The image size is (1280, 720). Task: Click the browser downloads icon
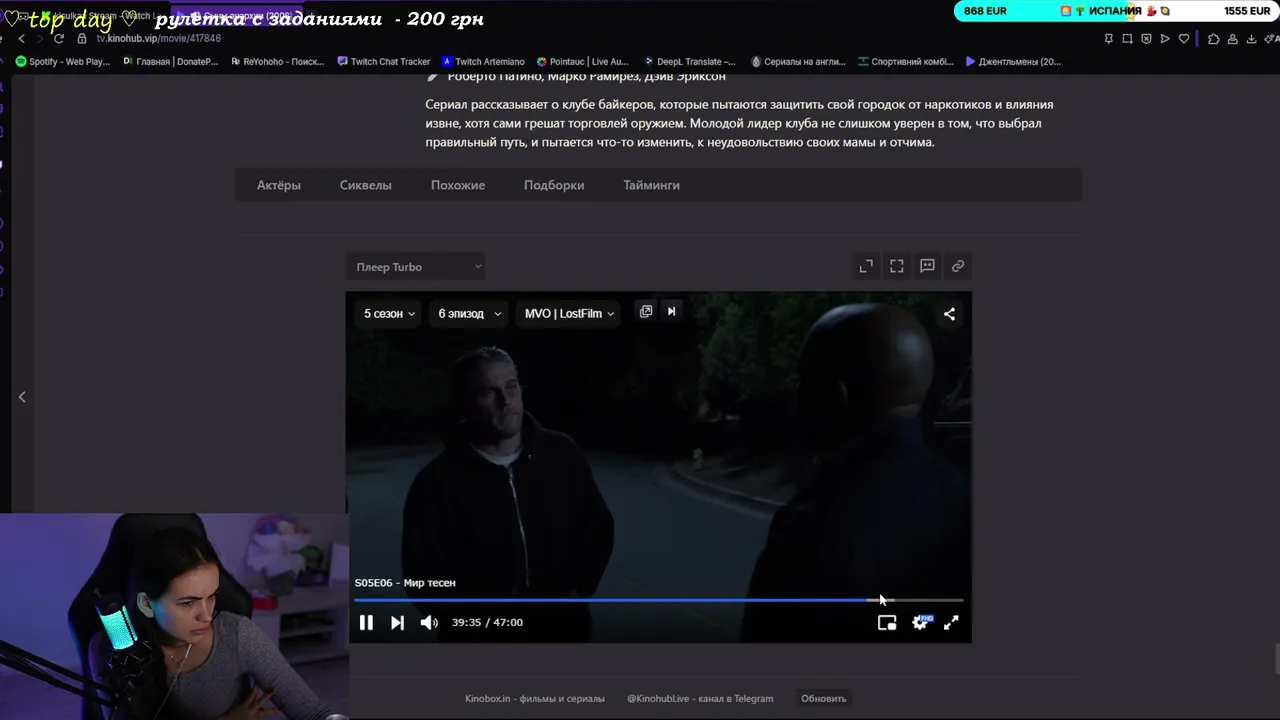(x=1252, y=39)
